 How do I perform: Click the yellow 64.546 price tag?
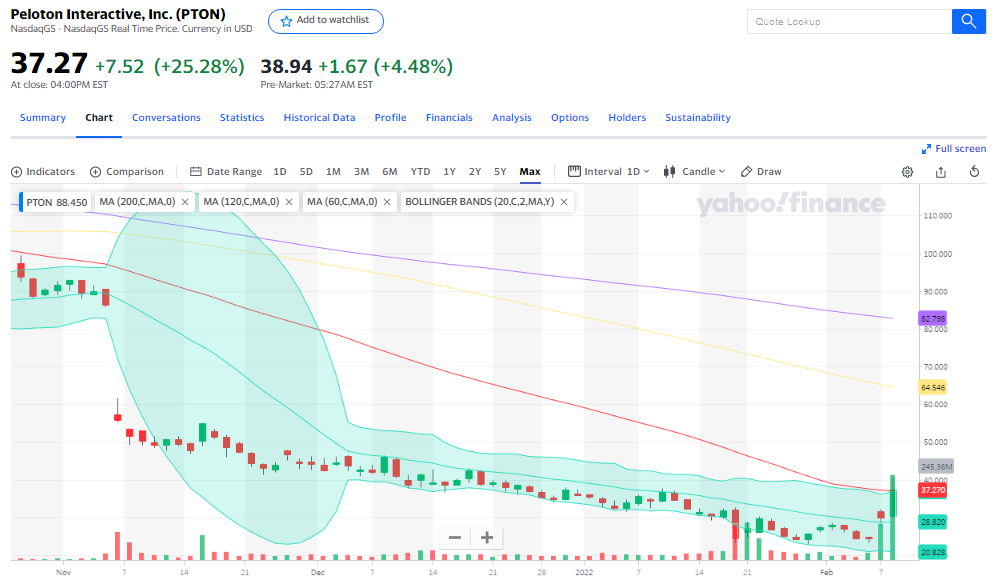pos(933,387)
